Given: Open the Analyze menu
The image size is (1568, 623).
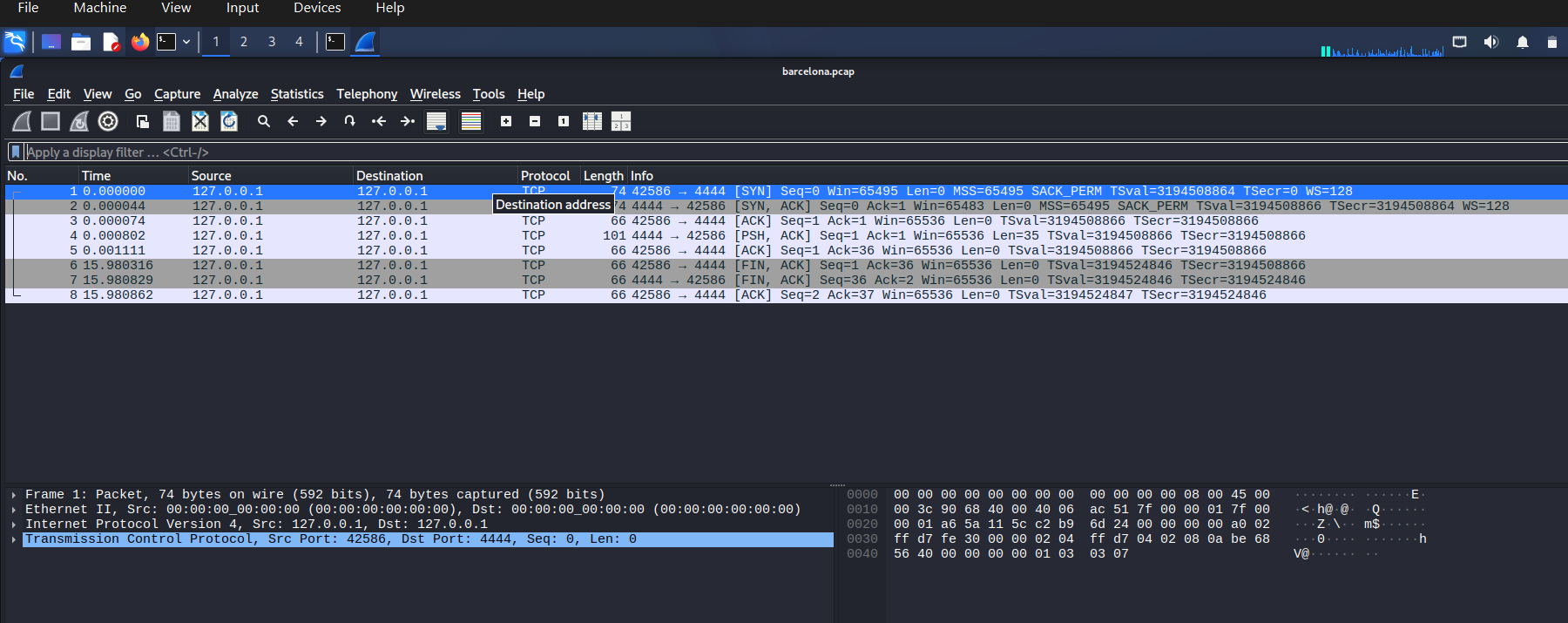Looking at the screenshot, I should (235, 94).
